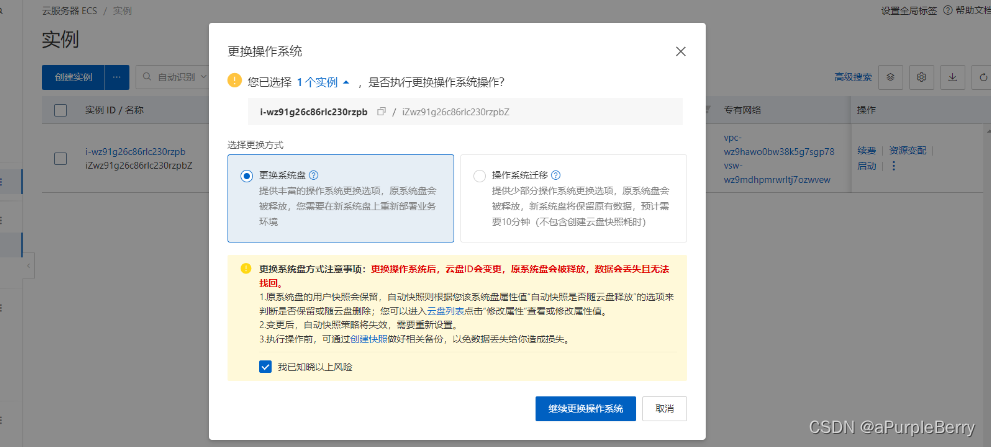Screen dimensions: 991x447
Task: Click 启动 in the 操作 column
Action: coord(866,166)
